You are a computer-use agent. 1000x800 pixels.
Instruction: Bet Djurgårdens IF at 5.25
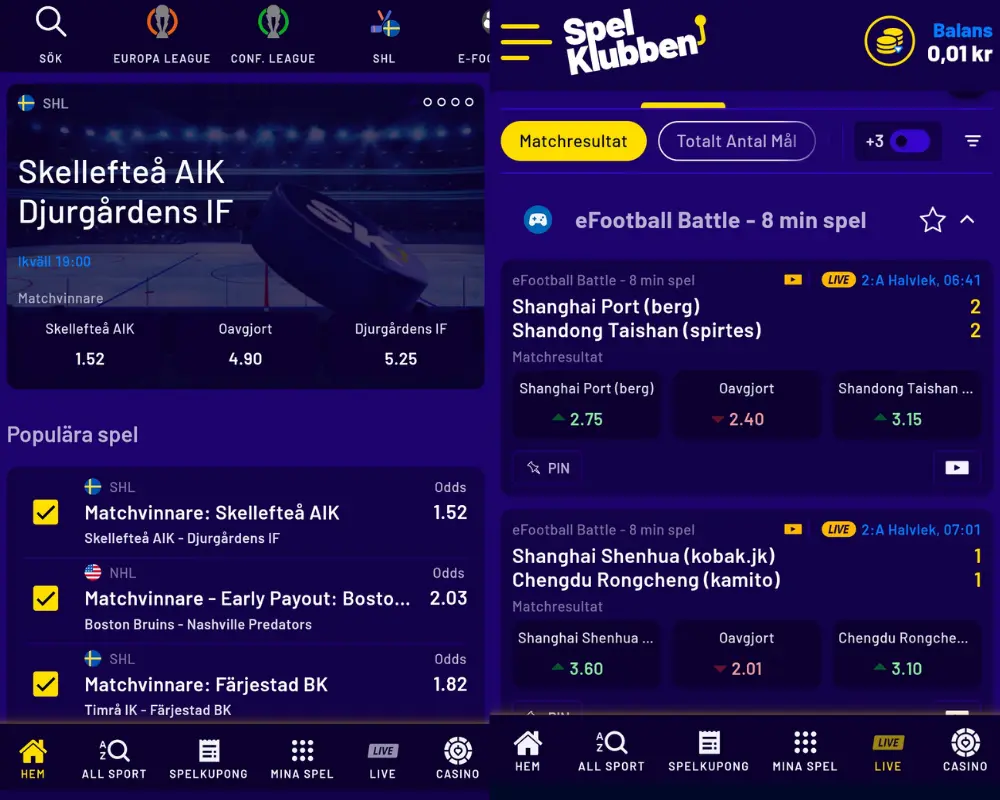401,344
